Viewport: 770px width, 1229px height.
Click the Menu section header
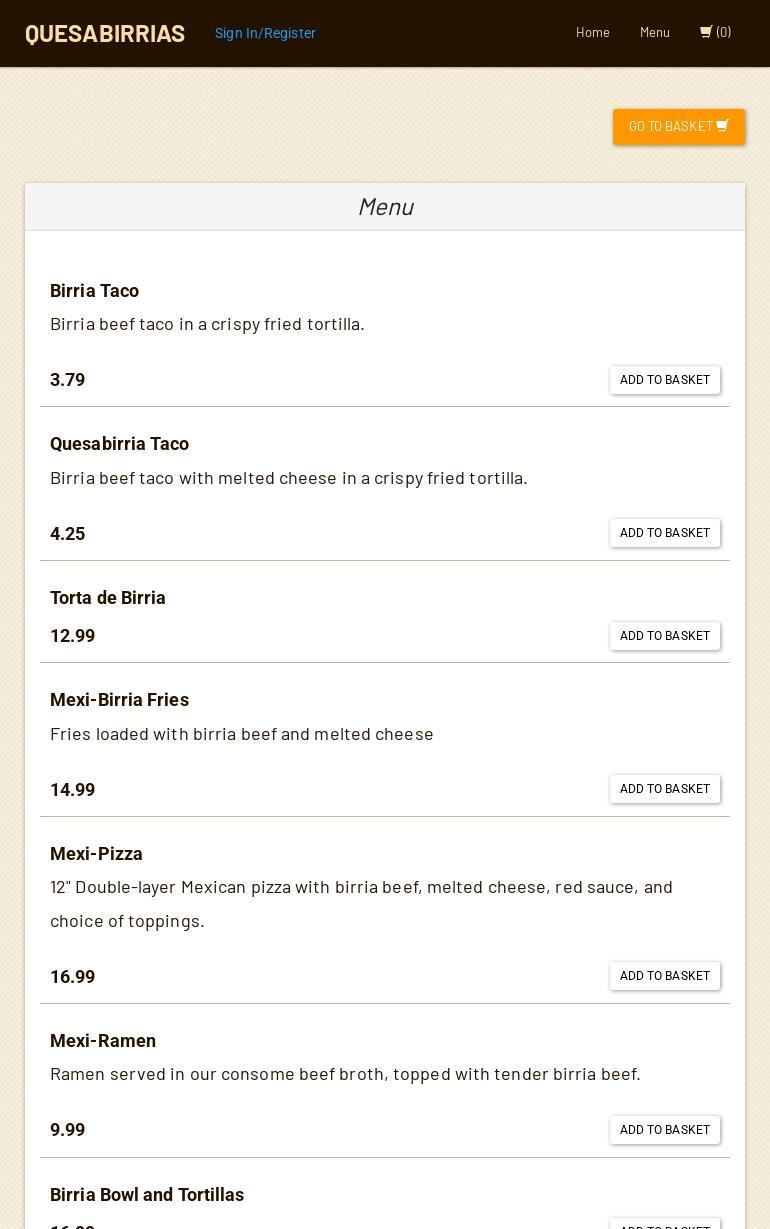pos(385,207)
